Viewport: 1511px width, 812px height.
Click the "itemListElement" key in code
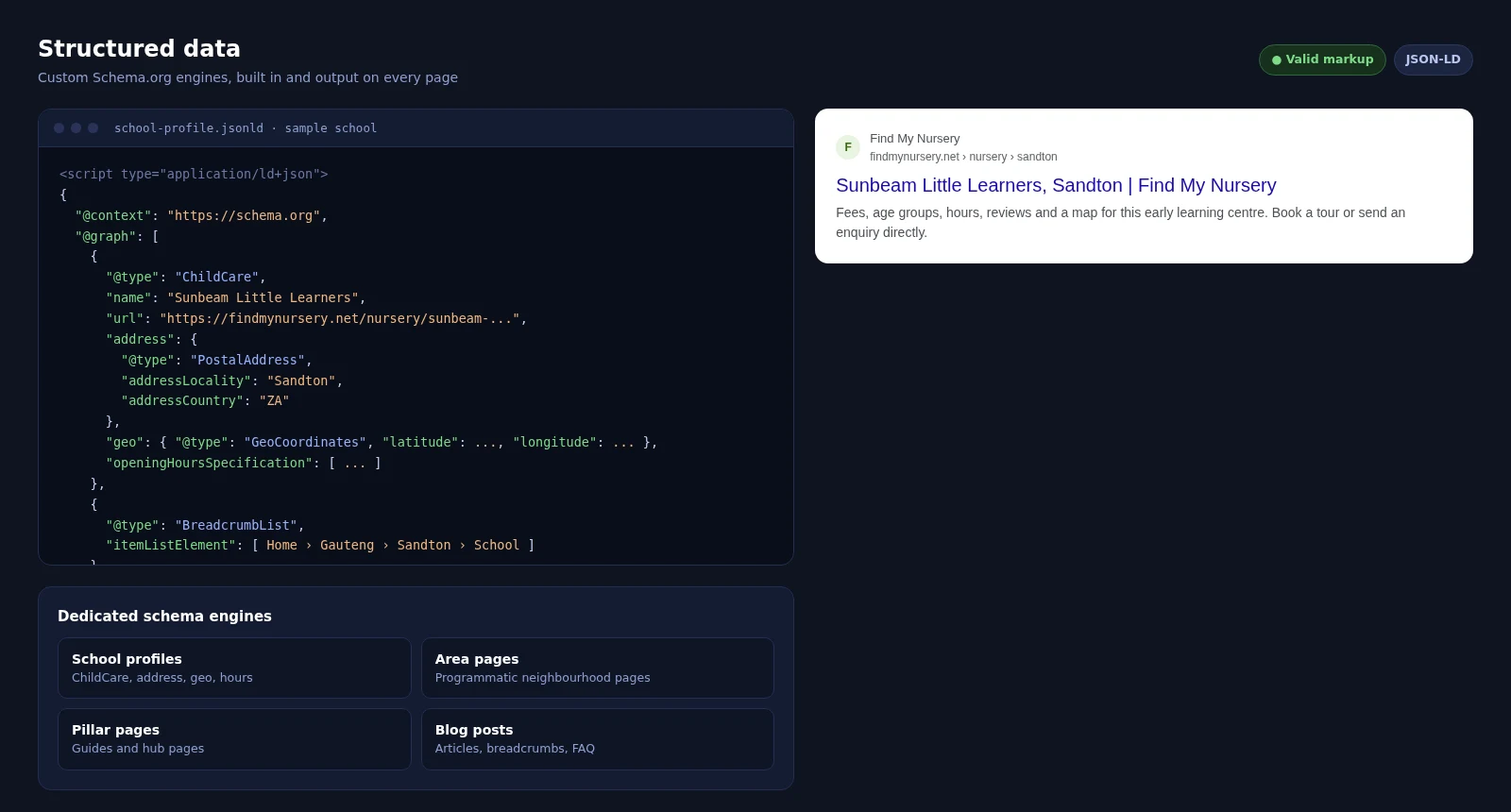click(171, 546)
